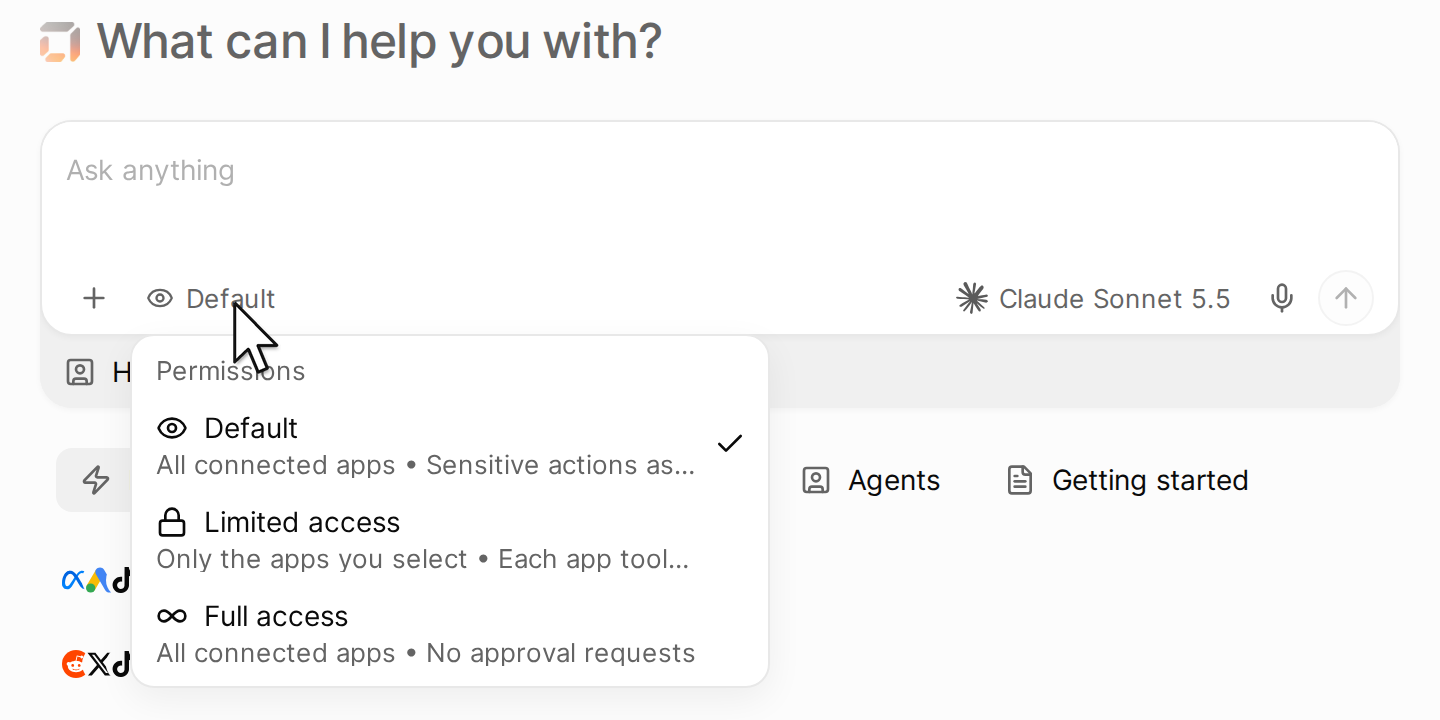Click the microphone voice input icon
Screen dimensions: 1440x720
click(1281, 298)
